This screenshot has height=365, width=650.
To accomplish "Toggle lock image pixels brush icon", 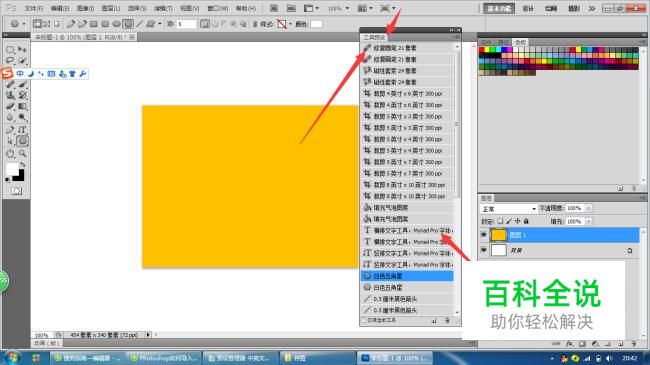I will point(509,221).
